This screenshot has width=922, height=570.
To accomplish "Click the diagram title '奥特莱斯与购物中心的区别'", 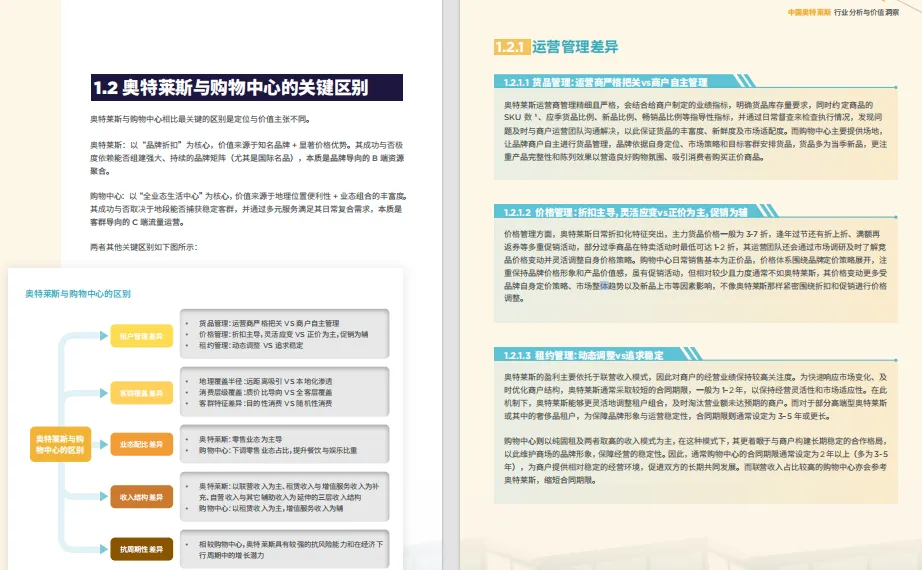I will coord(78,294).
